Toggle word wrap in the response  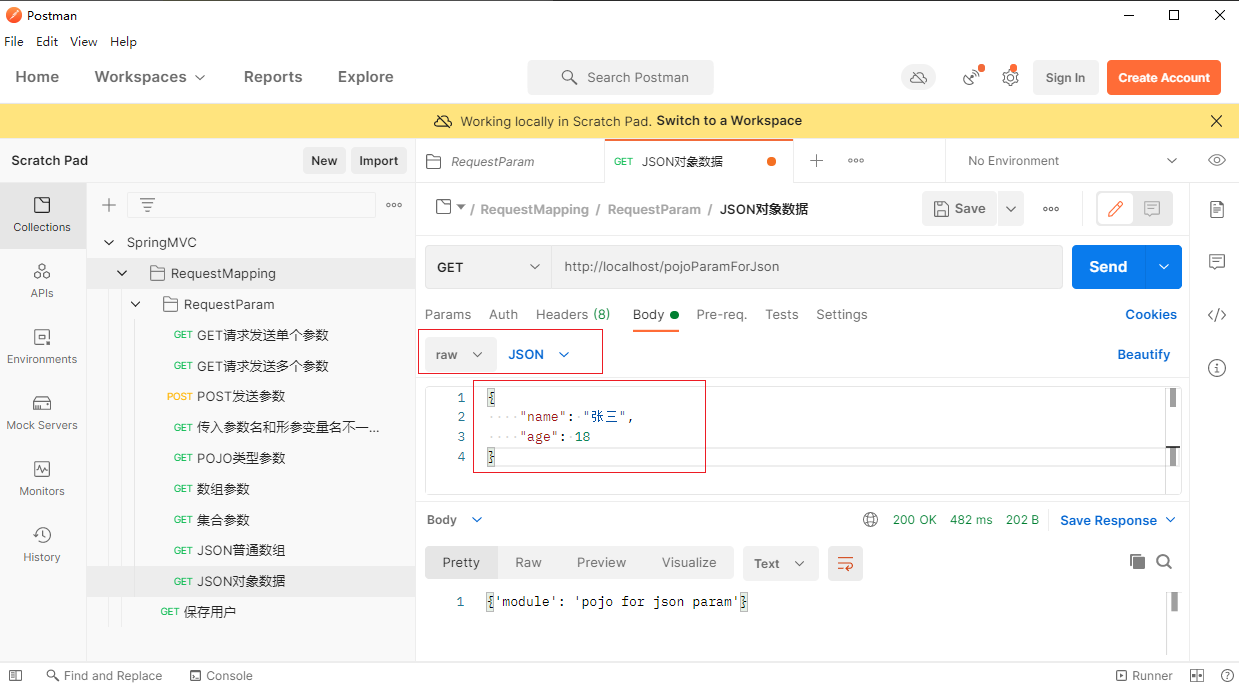coord(845,563)
